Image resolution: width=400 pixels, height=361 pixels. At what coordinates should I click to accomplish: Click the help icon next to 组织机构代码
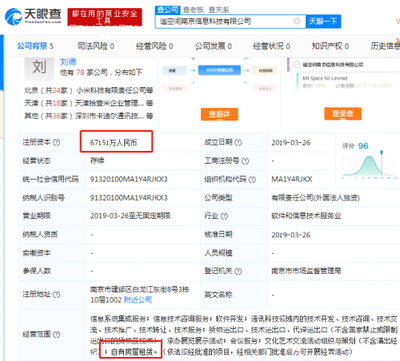click(252, 179)
